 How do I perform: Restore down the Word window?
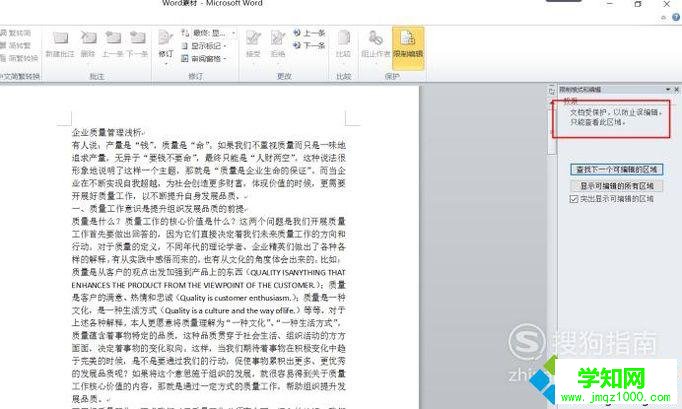pos(638,4)
